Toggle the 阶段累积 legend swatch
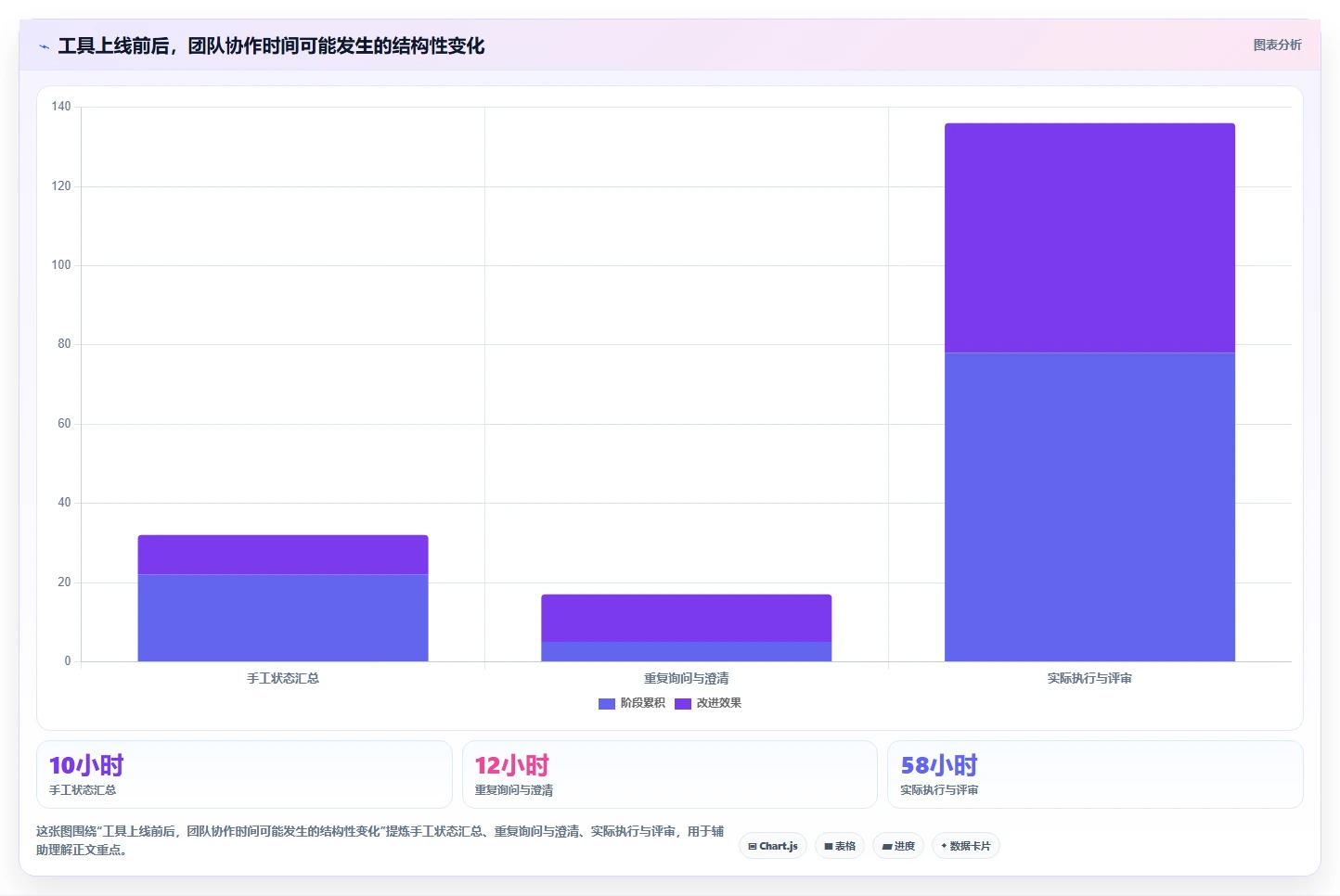Image resolution: width=1340 pixels, height=896 pixels. [607, 703]
